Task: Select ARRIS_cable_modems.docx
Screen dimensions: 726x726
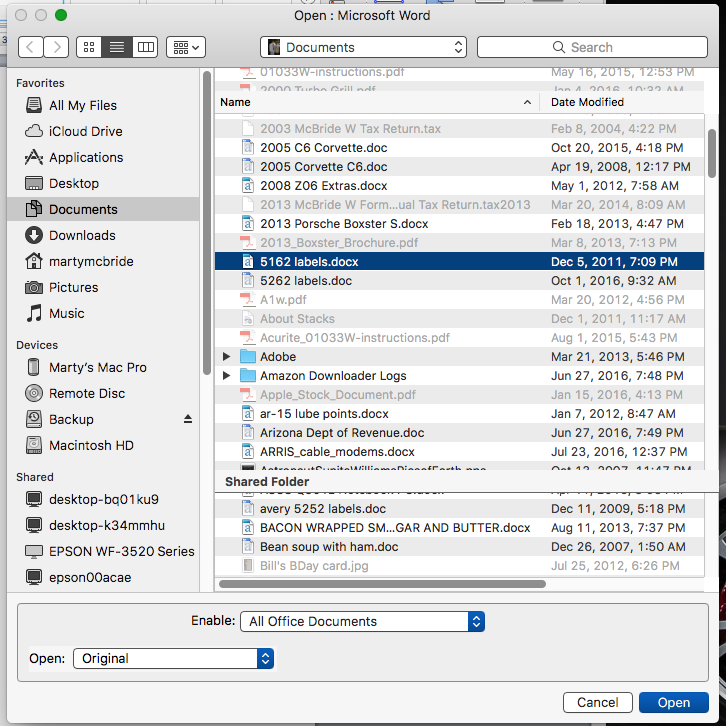Action: 459,451
